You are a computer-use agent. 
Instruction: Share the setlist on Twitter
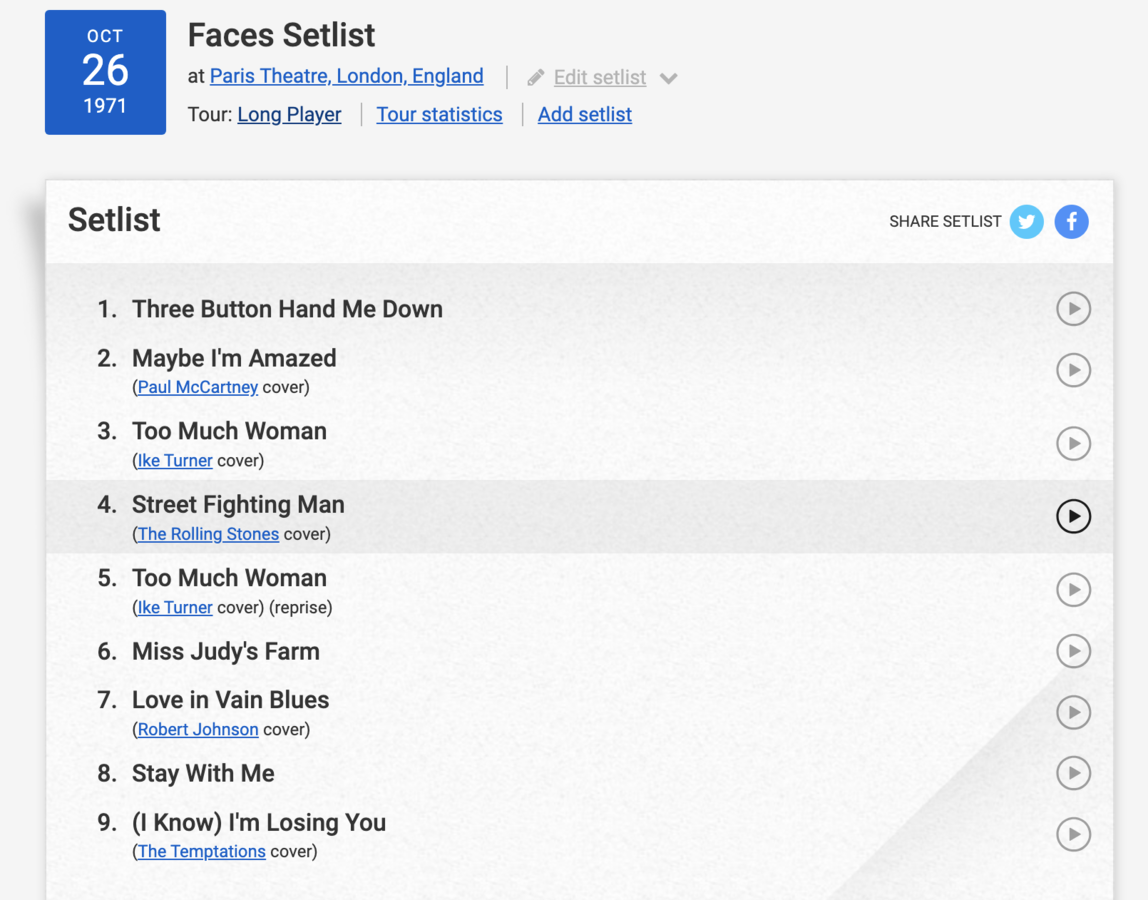tap(1026, 221)
